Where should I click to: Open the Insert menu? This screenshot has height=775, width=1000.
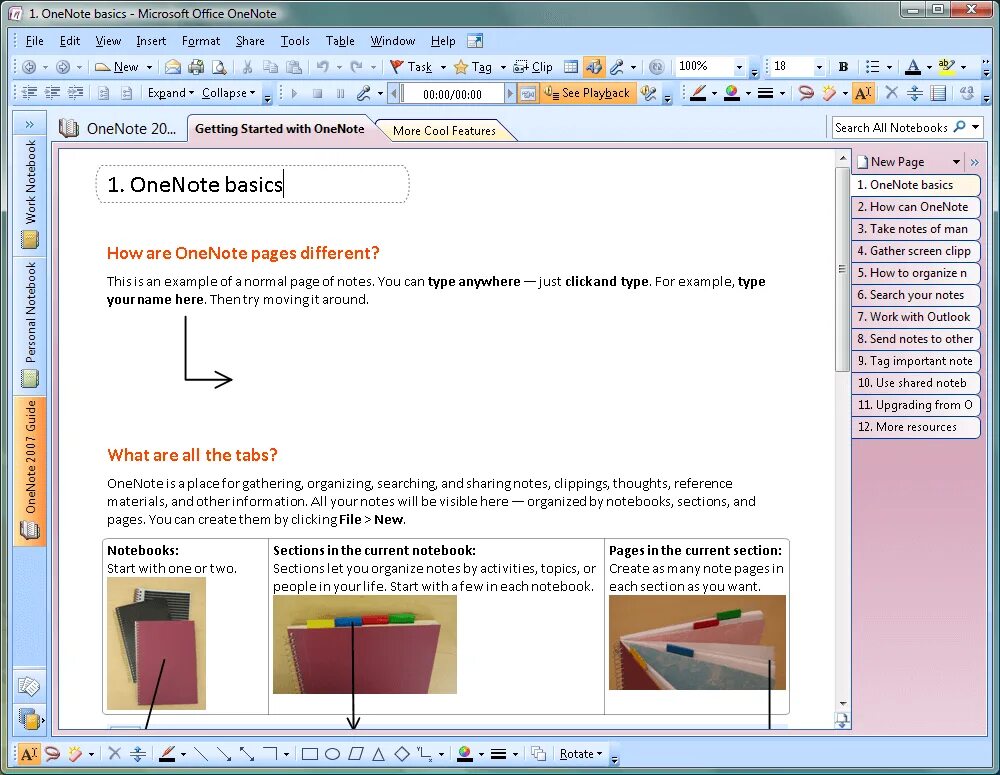151,41
